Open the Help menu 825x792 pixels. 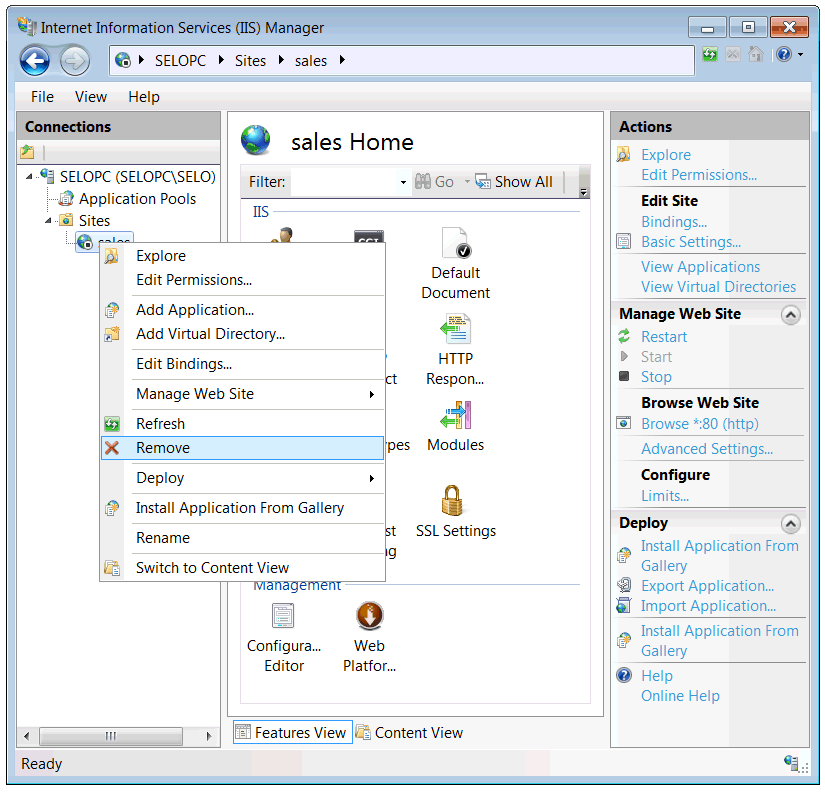click(x=144, y=97)
